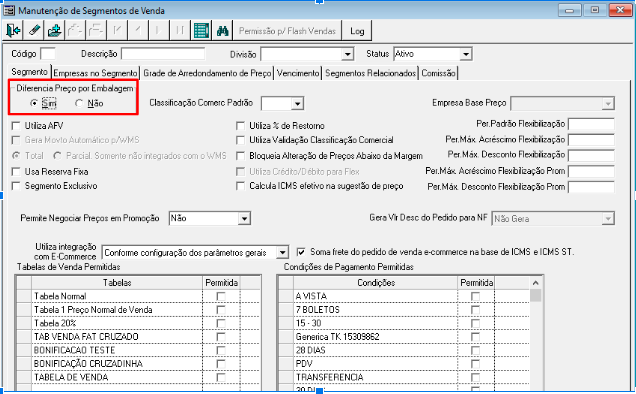
Task: Click the eraser clear-fields icon
Action: (34, 31)
